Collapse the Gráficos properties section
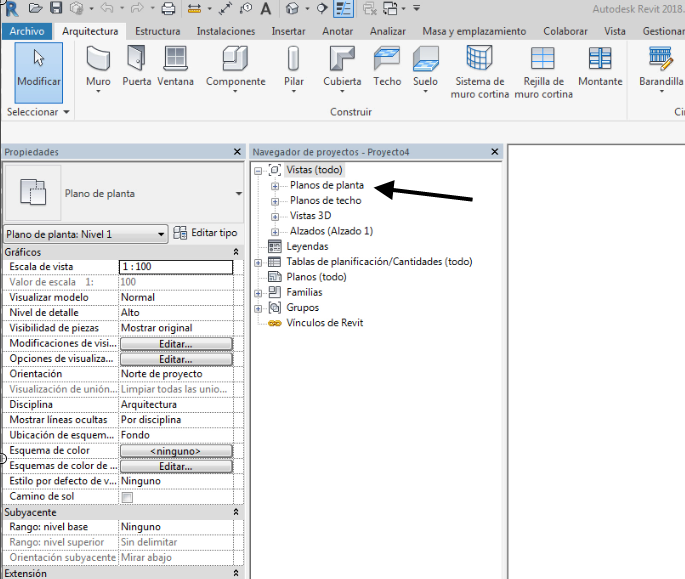This screenshot has height=579, width=685. (236, 252)
